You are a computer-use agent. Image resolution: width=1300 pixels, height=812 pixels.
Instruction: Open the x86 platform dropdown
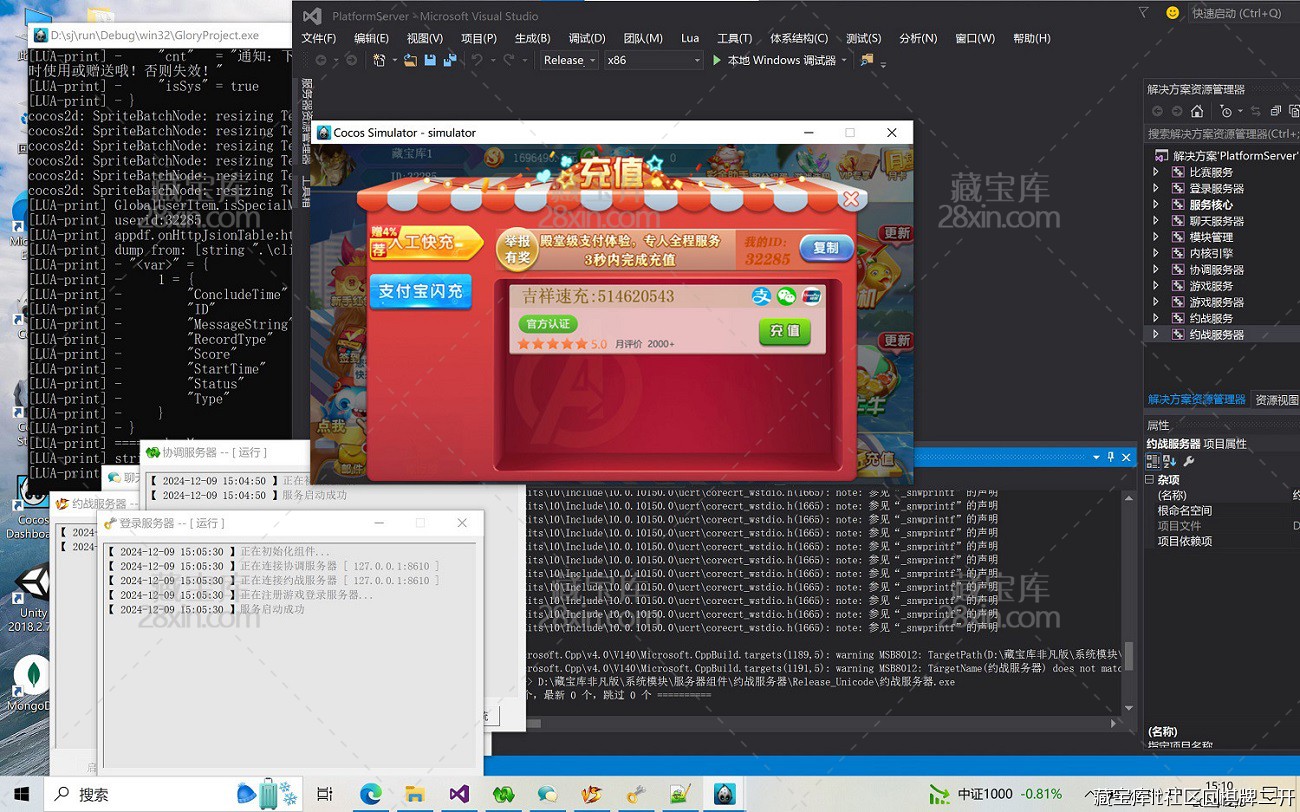point(653,60)
